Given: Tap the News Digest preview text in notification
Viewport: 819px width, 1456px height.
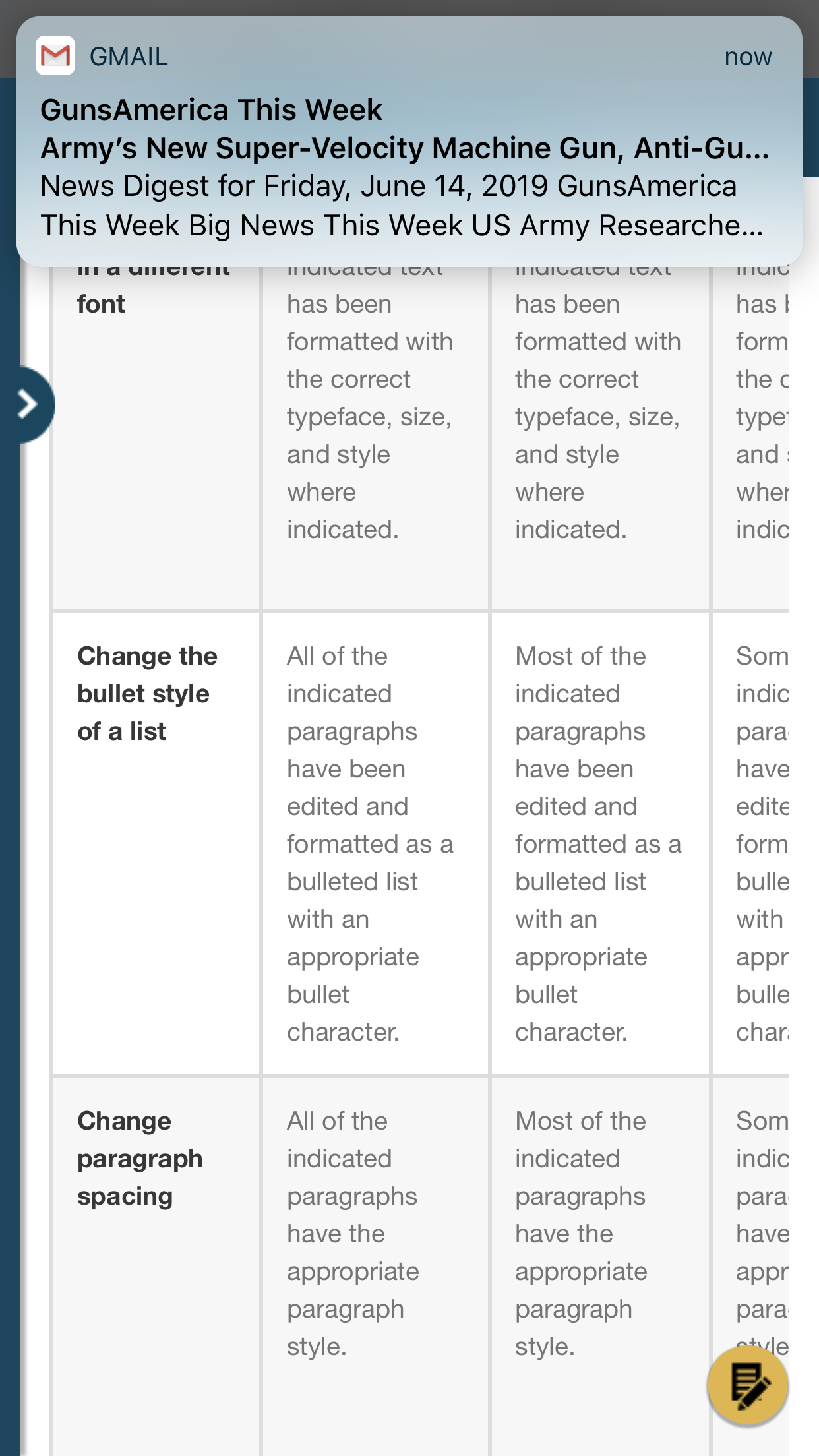Looking at the screenshot, I should point(402,206).
